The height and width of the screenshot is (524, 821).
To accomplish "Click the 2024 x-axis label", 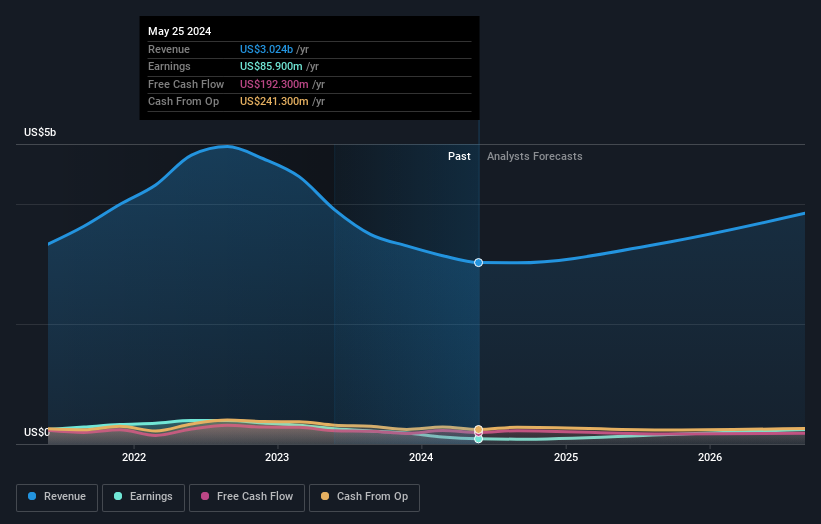I will (421, 457).
